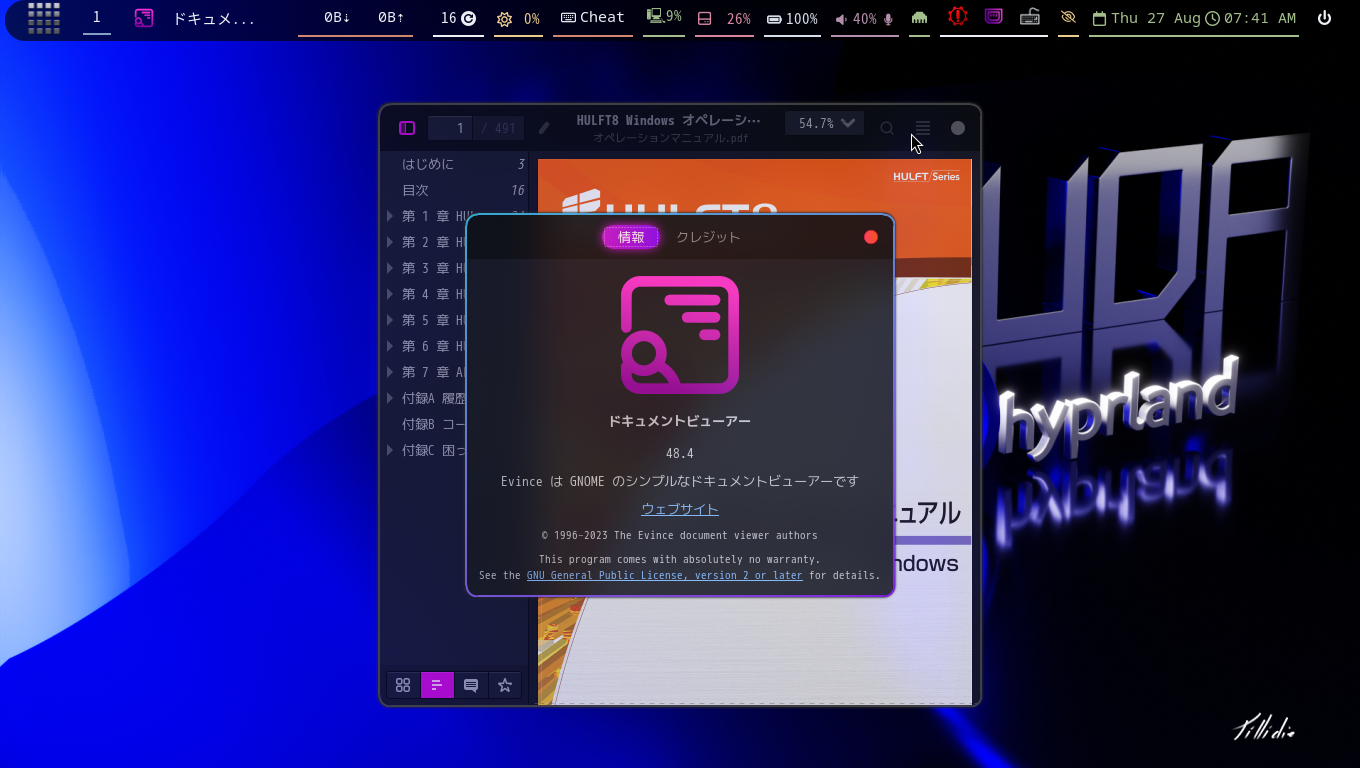Expand the 付録A outline entry
The image size is (1360, 768).
pyautogui.click(x=390, y=398)
